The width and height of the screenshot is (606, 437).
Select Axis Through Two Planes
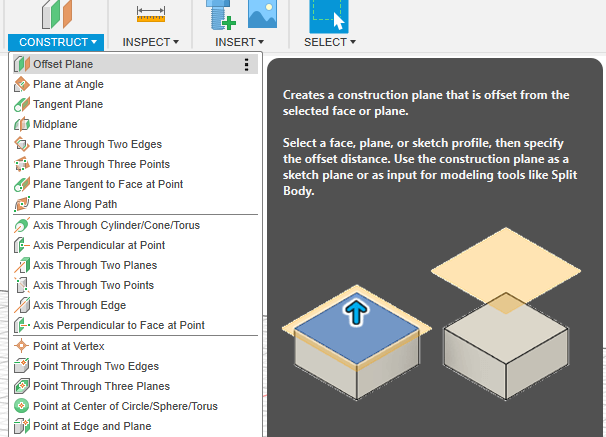point(135,265)
